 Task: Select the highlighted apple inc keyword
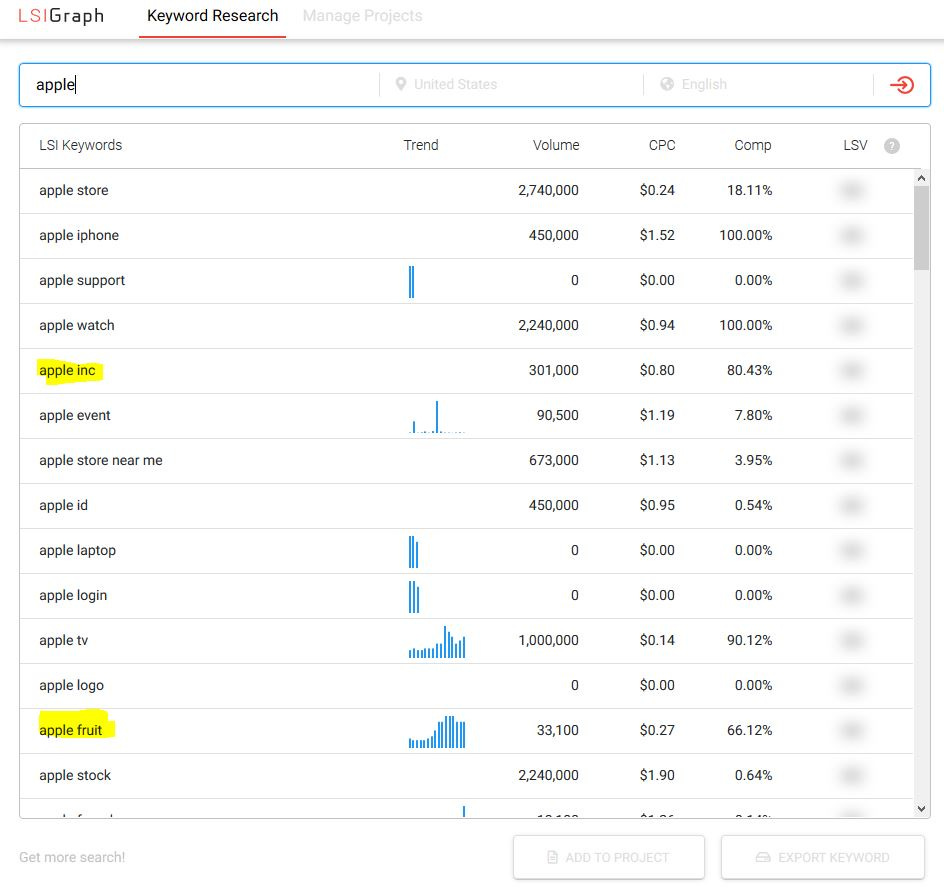coord(67,370)
